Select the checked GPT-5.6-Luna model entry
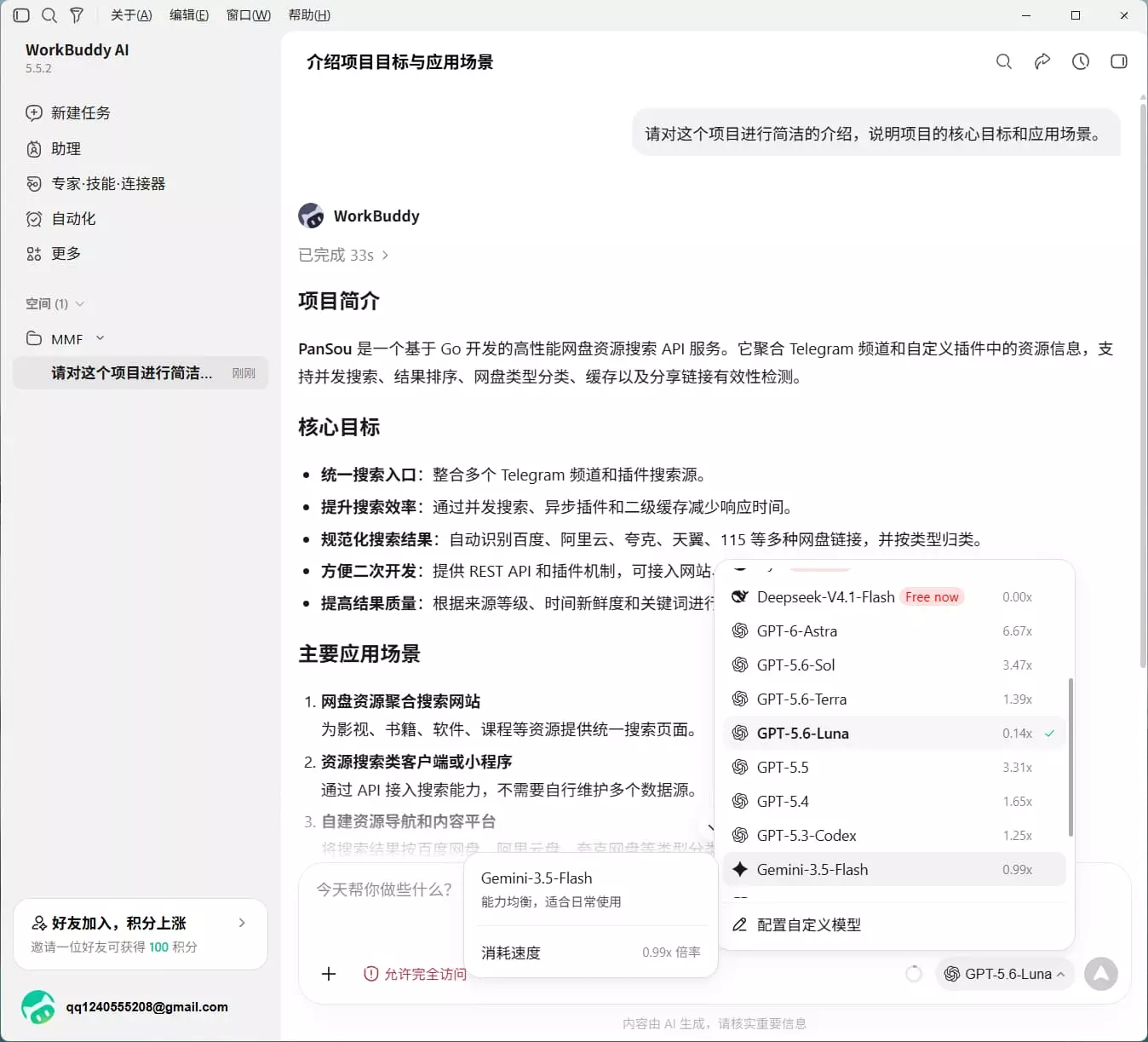The image size is (1148, 1042). point(894,734)
